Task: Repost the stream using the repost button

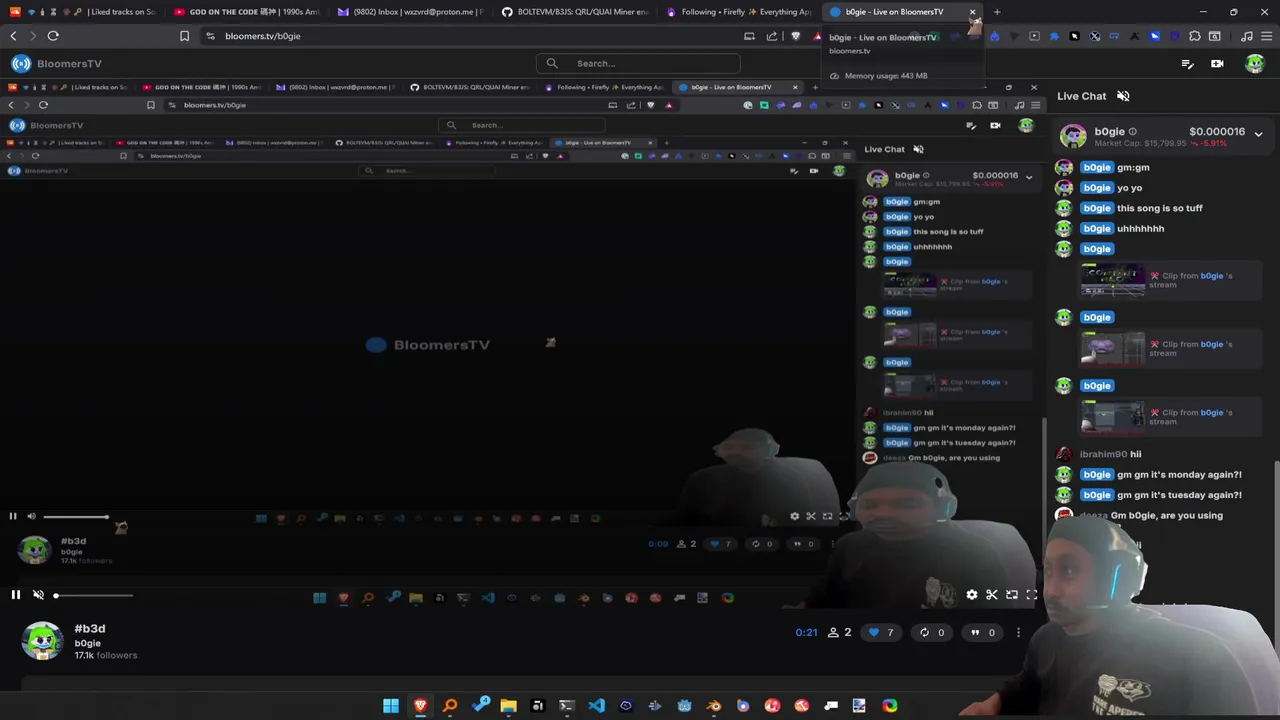Action: (931, 632)
